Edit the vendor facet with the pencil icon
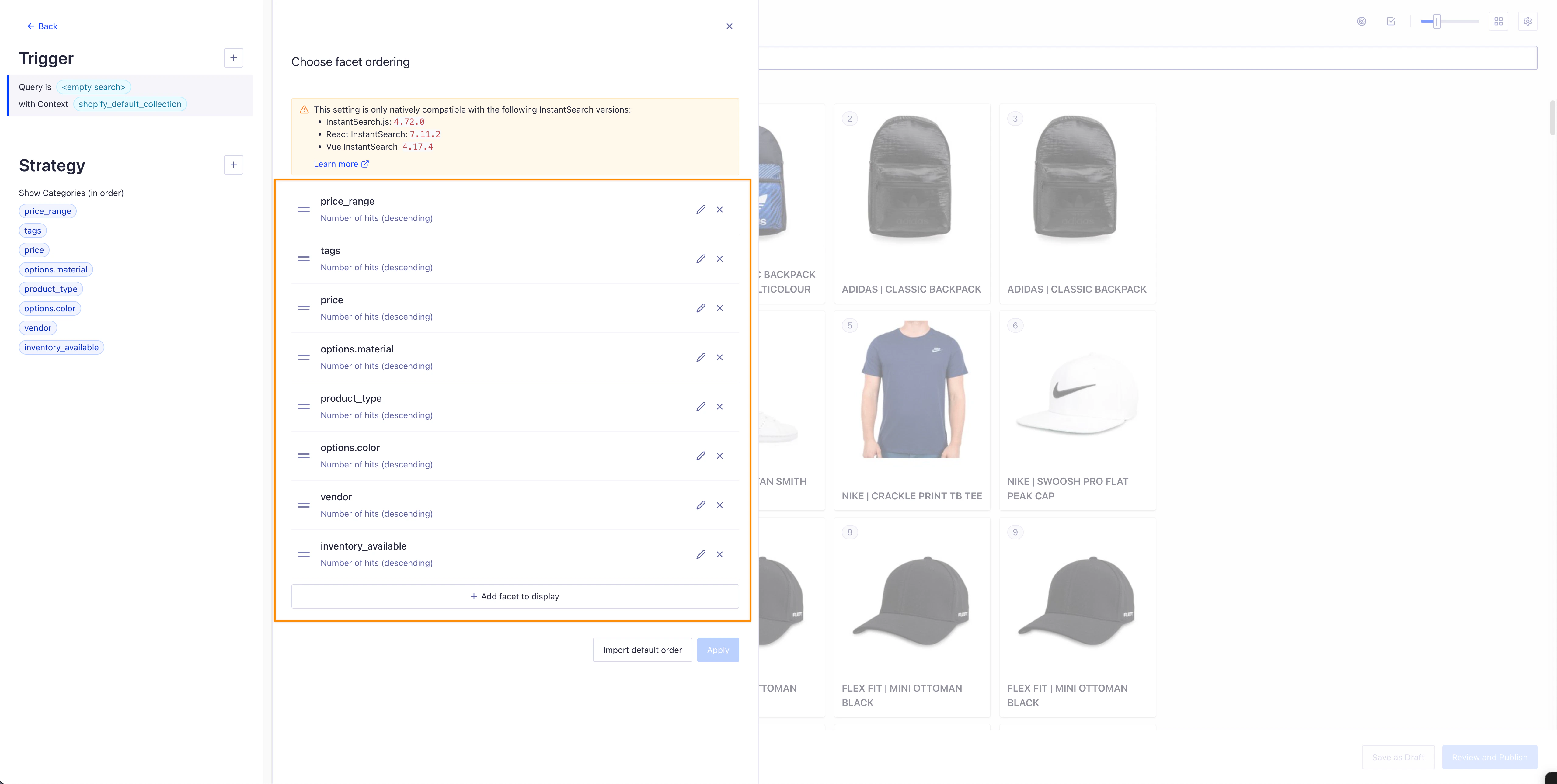 701,505
